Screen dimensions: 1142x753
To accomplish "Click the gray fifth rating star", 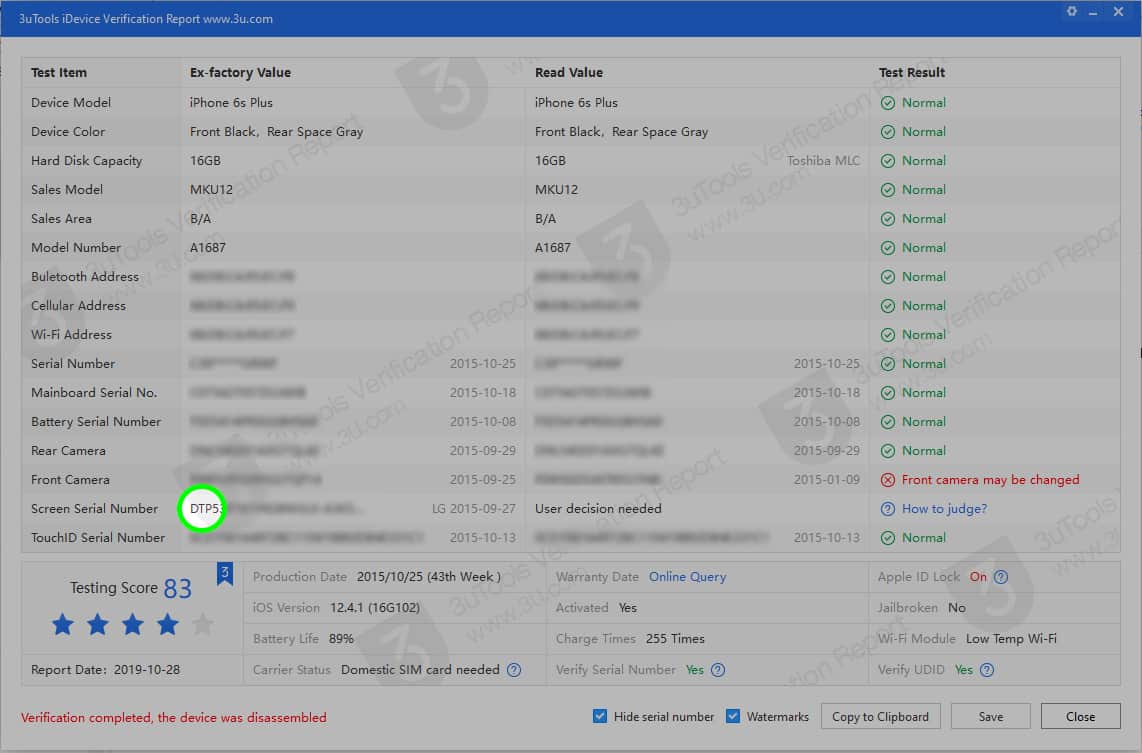I will click(202, 624).
